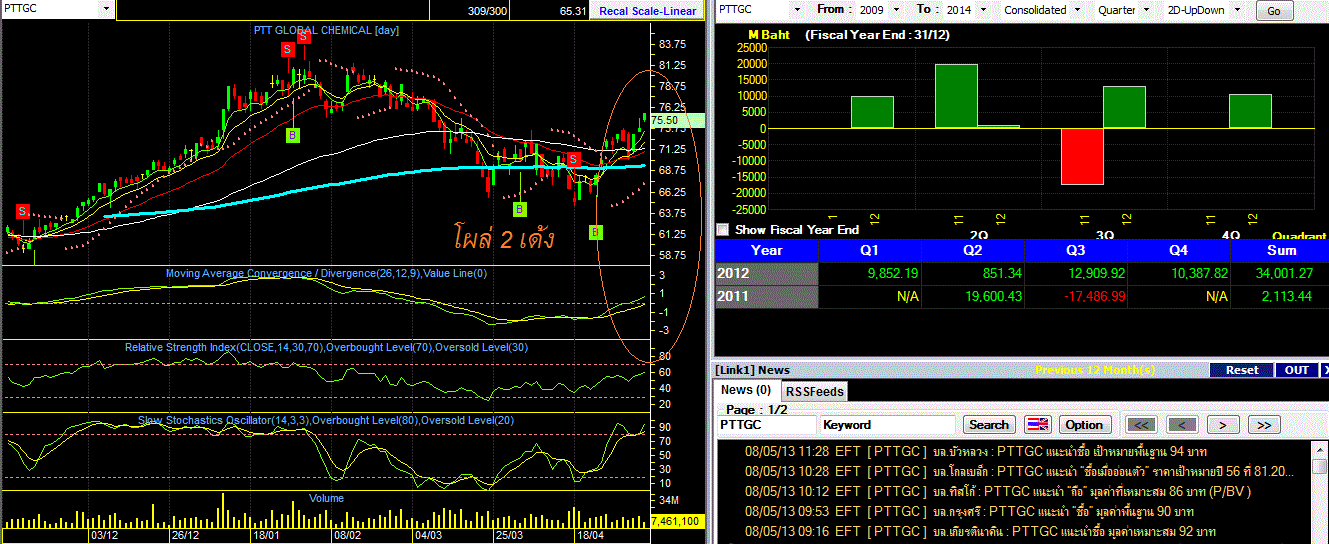Image resolution: width=1329 pixels, height=544 pixels.
Task: Go to next news page (>)
Action: [1223, 425]
